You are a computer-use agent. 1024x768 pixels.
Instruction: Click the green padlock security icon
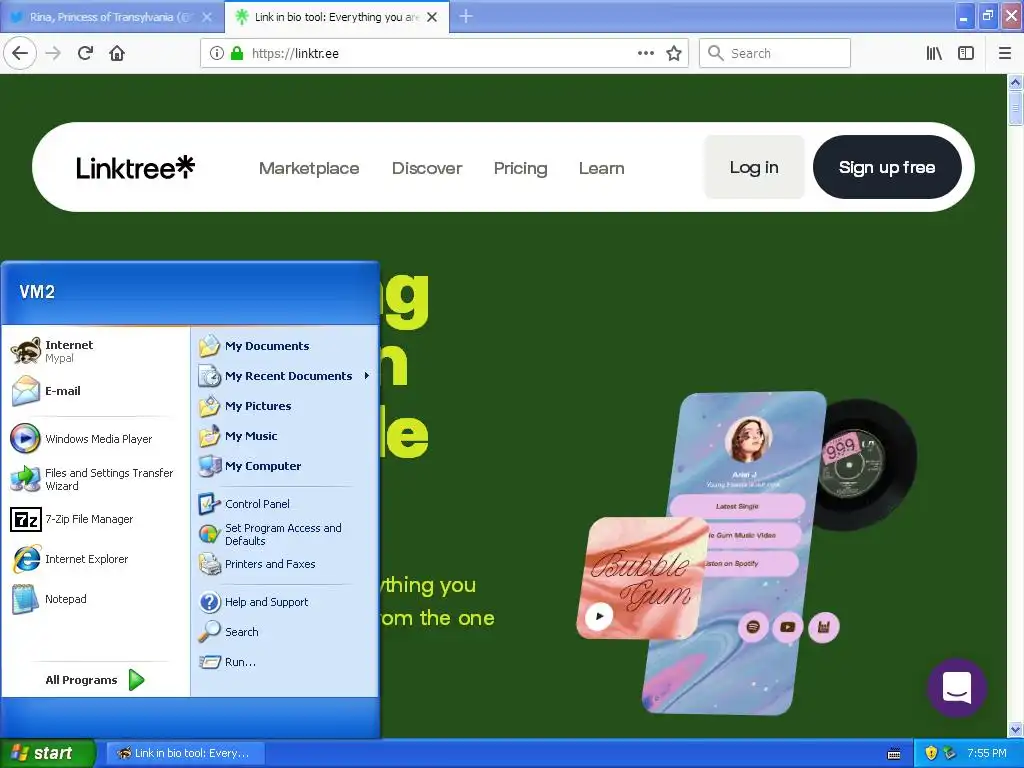[x=237, y=53]
